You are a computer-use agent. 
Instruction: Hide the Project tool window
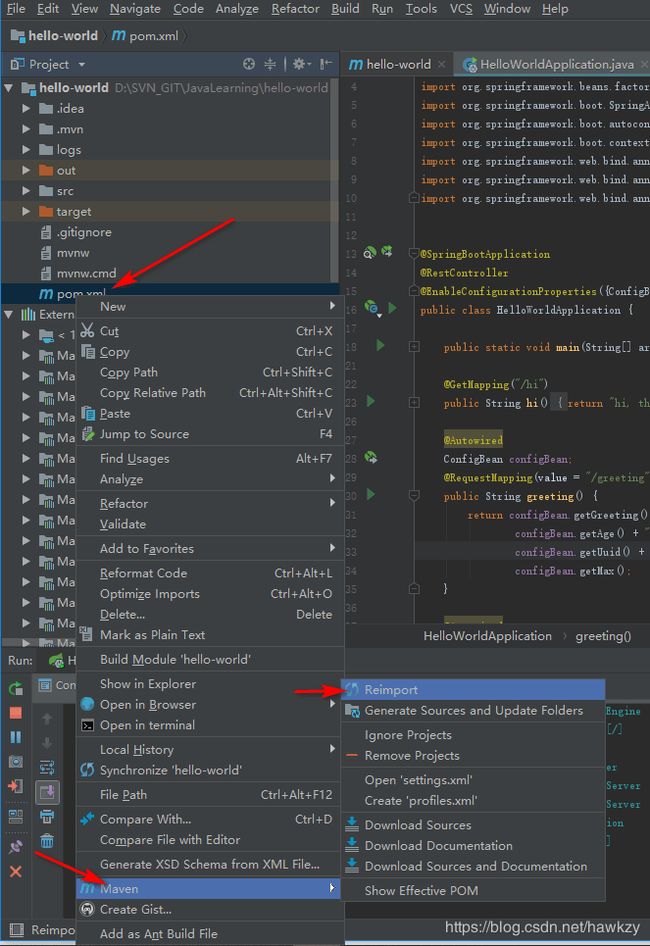[326, 64]
